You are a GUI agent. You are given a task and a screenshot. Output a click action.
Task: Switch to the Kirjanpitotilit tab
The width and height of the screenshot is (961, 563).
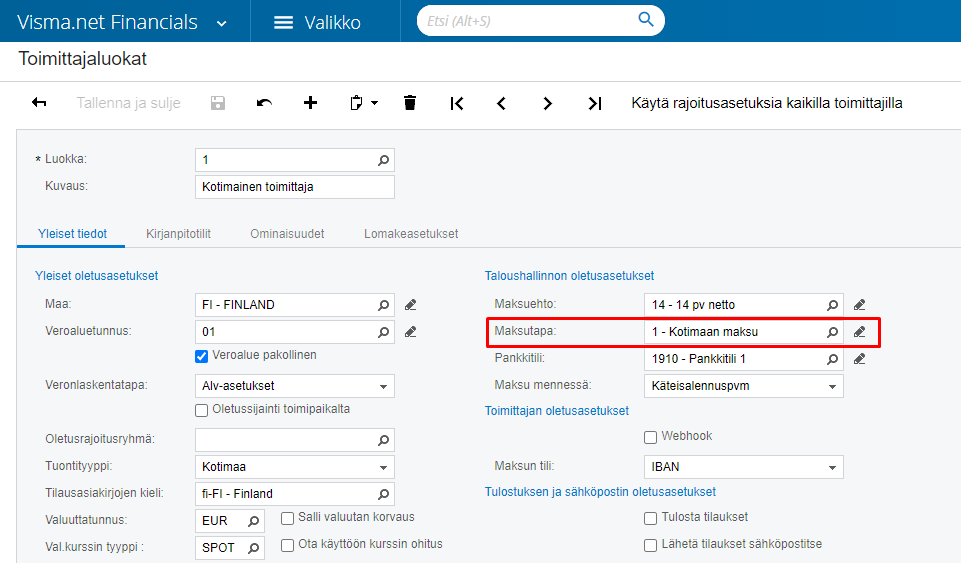point(178,233)
